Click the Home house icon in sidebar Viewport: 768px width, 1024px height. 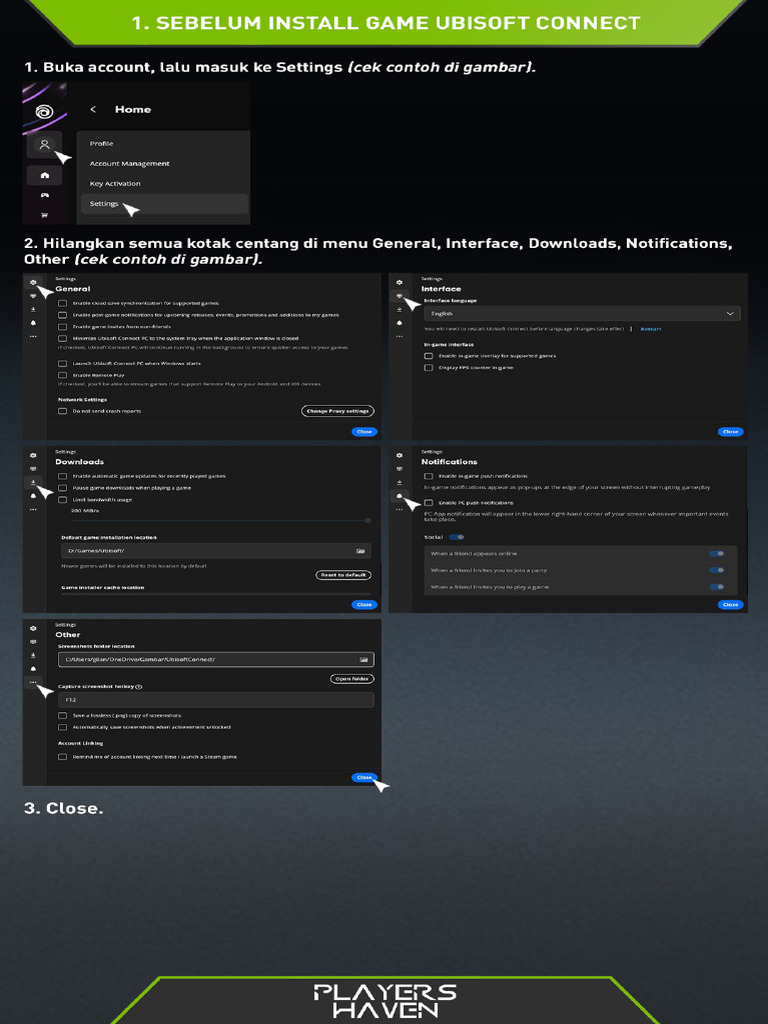(x=44, y=175)
